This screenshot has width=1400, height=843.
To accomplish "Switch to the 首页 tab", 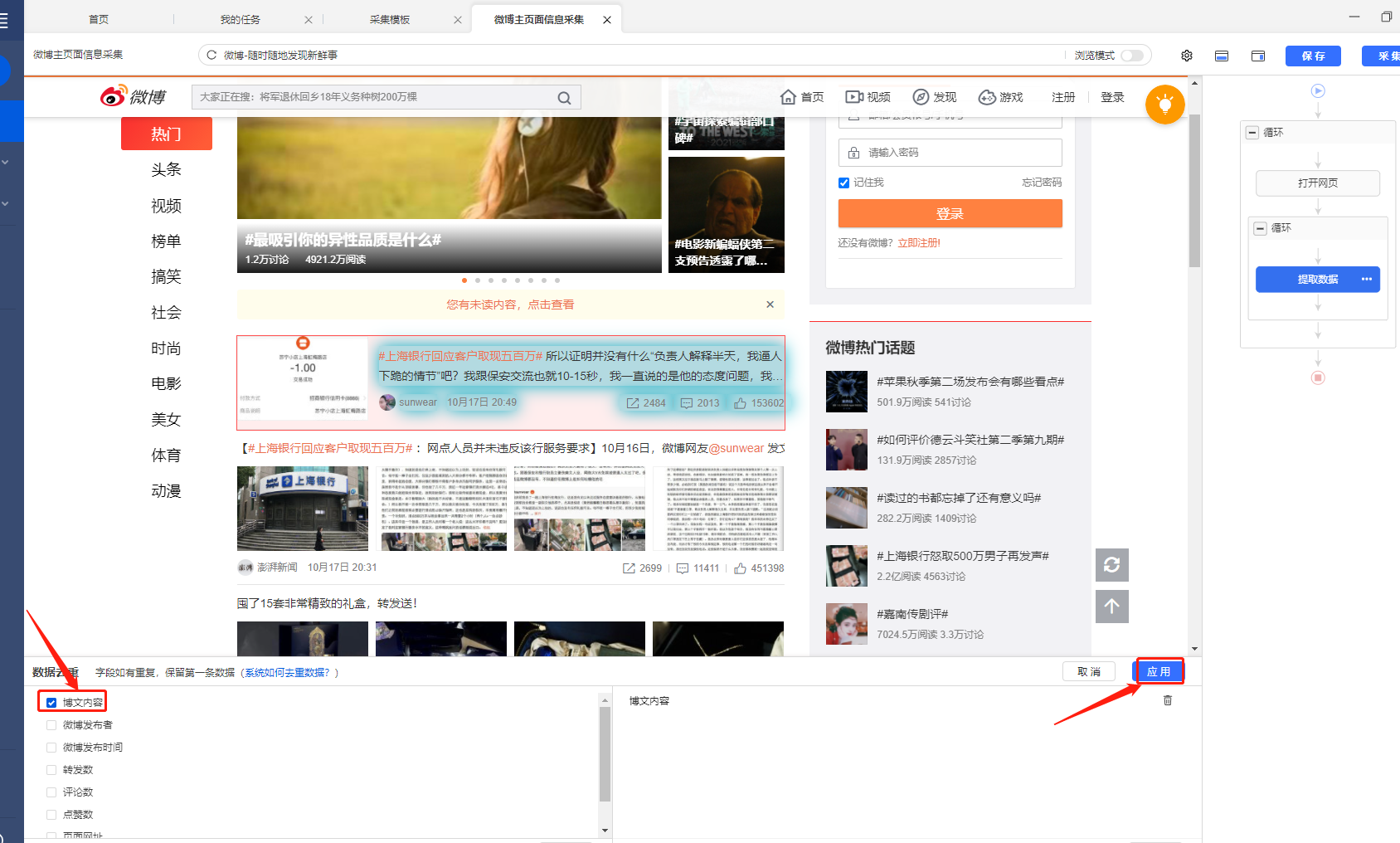I will (x=99, y=20).
